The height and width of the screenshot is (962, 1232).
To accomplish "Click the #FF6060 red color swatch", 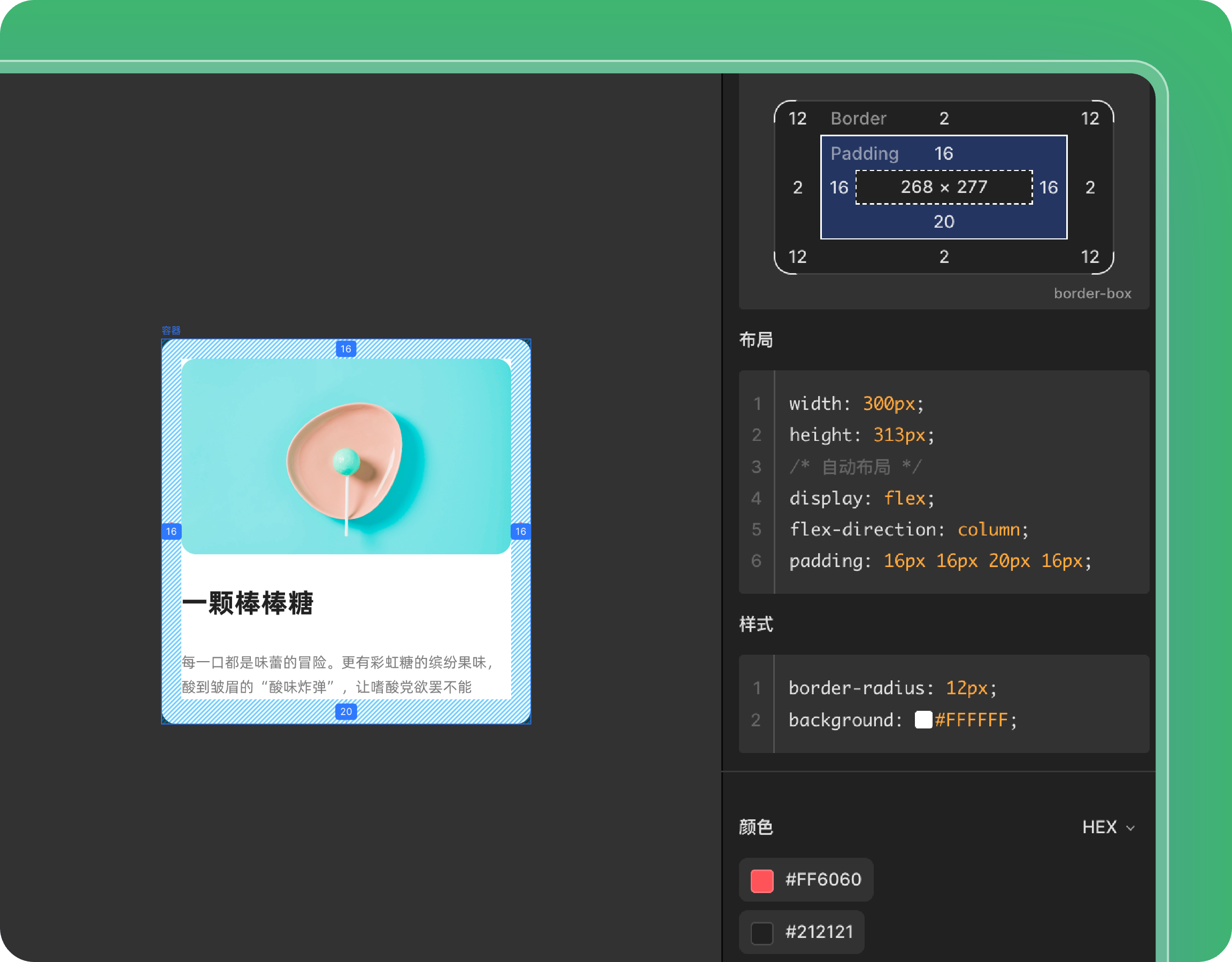I will pyautogui.click(x=761, y=880).
